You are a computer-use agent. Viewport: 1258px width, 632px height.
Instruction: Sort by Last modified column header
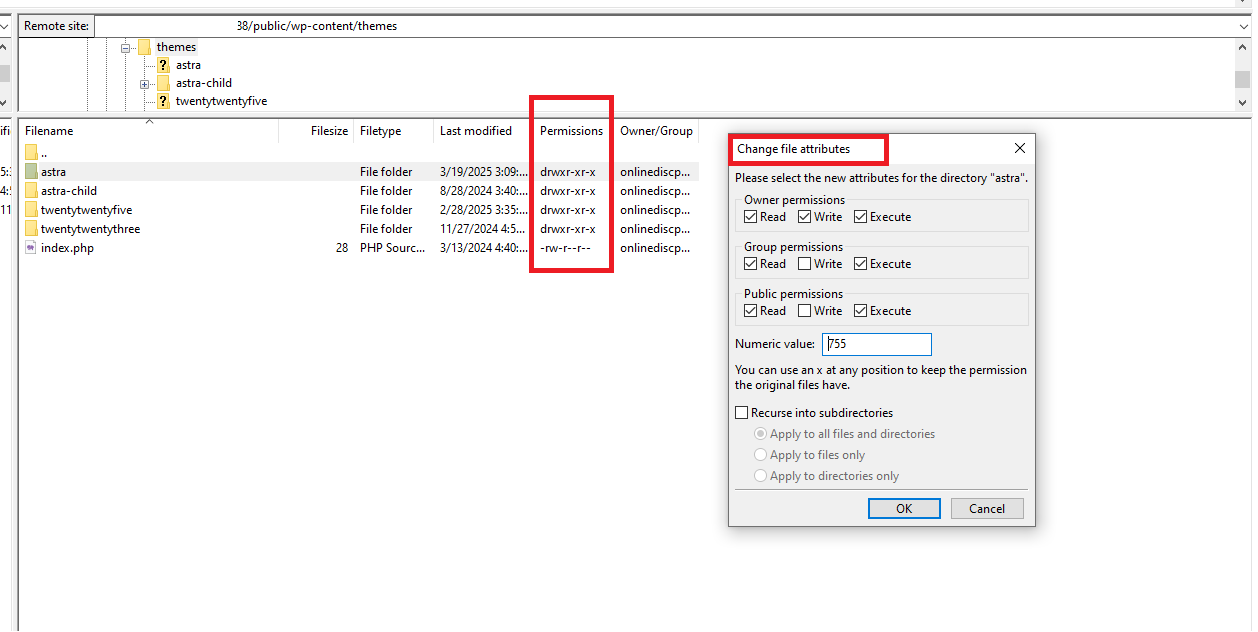[x=476, y=131]
